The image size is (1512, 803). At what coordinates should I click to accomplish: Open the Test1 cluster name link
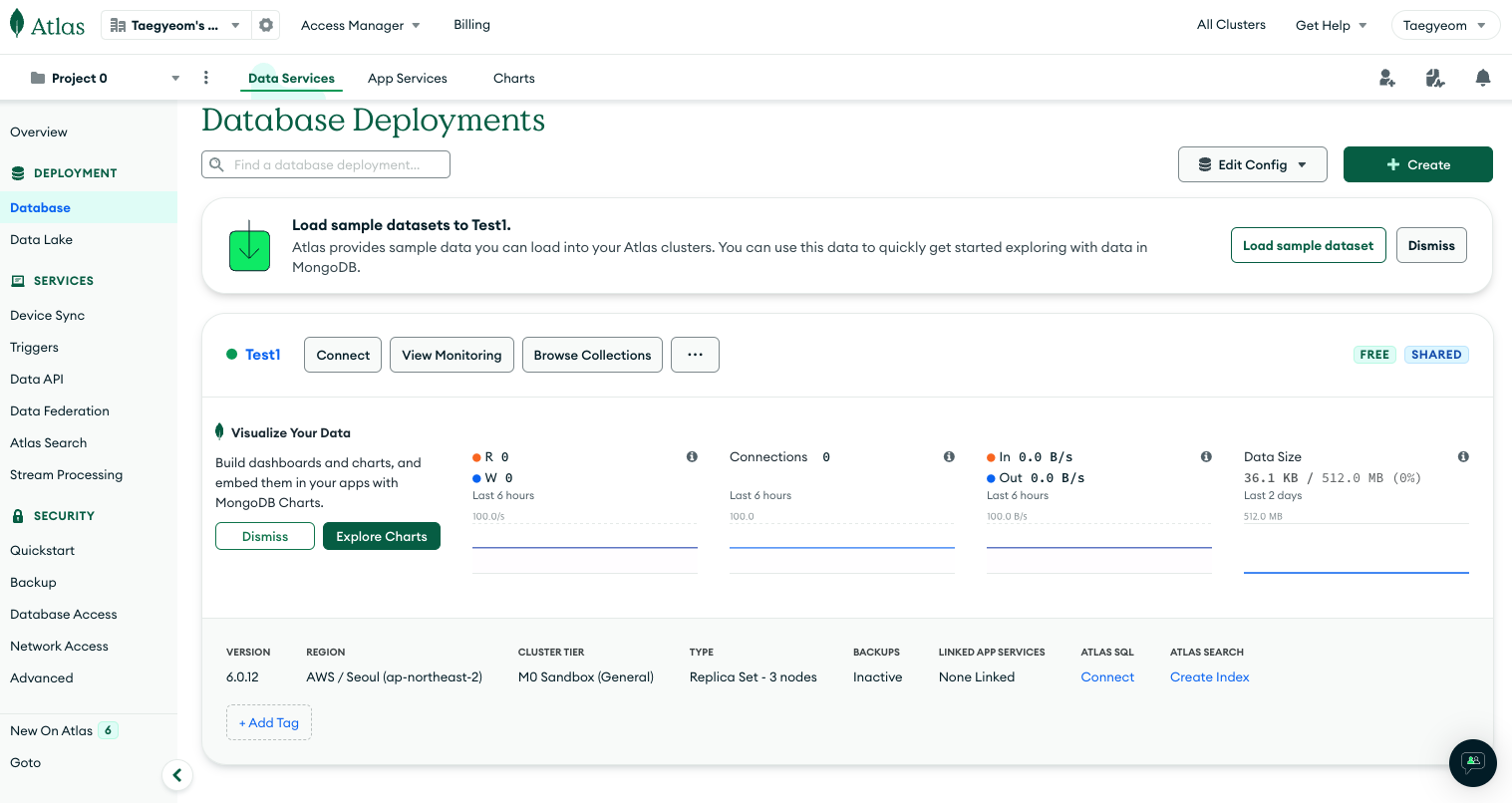point(263,355)
